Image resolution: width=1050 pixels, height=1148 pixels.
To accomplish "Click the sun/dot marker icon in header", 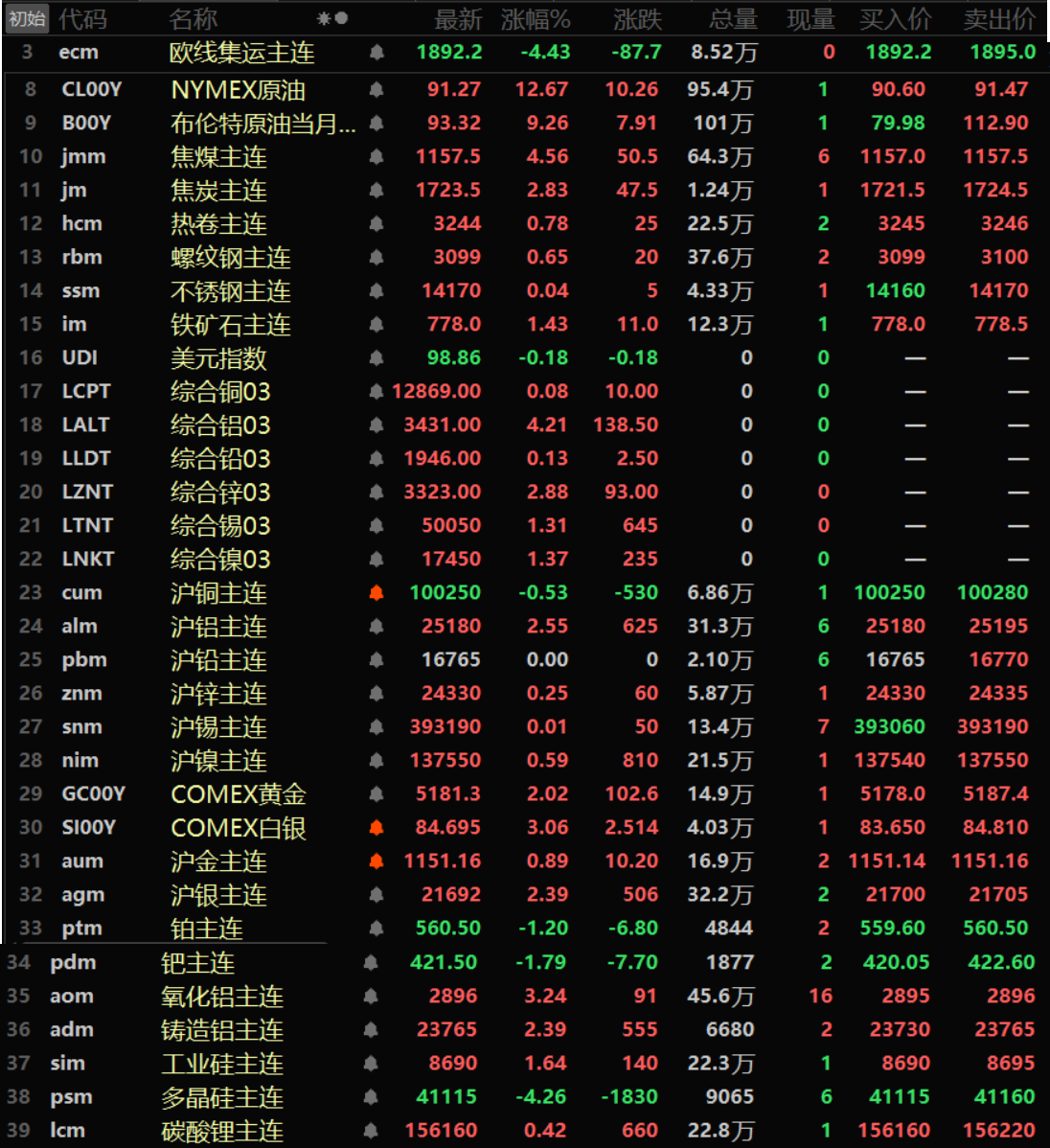I will [x=332, y=18].
